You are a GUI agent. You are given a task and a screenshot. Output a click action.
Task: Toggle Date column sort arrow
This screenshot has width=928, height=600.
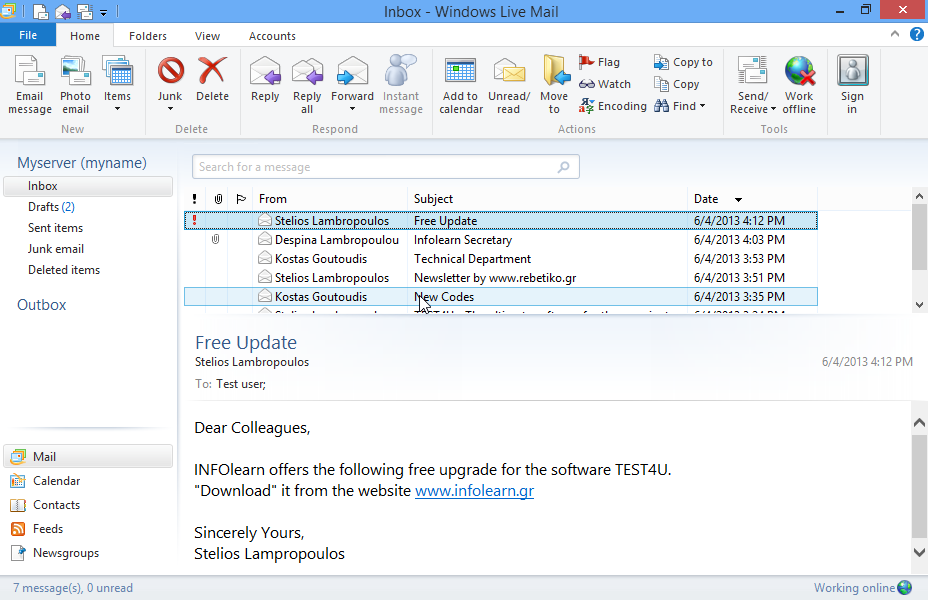coord(738,199)
